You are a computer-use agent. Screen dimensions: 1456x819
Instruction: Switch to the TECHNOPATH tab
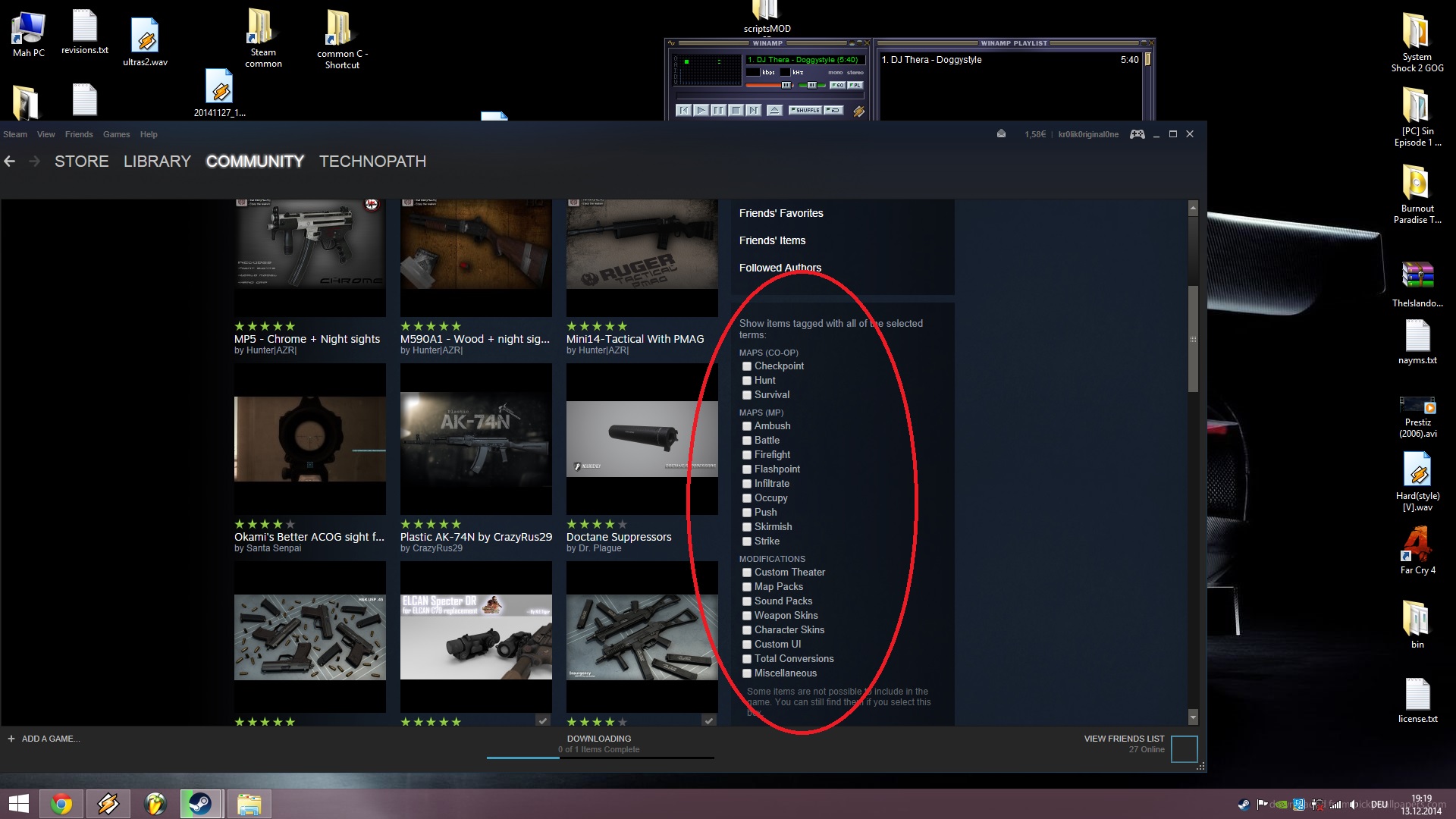point(372,162)
